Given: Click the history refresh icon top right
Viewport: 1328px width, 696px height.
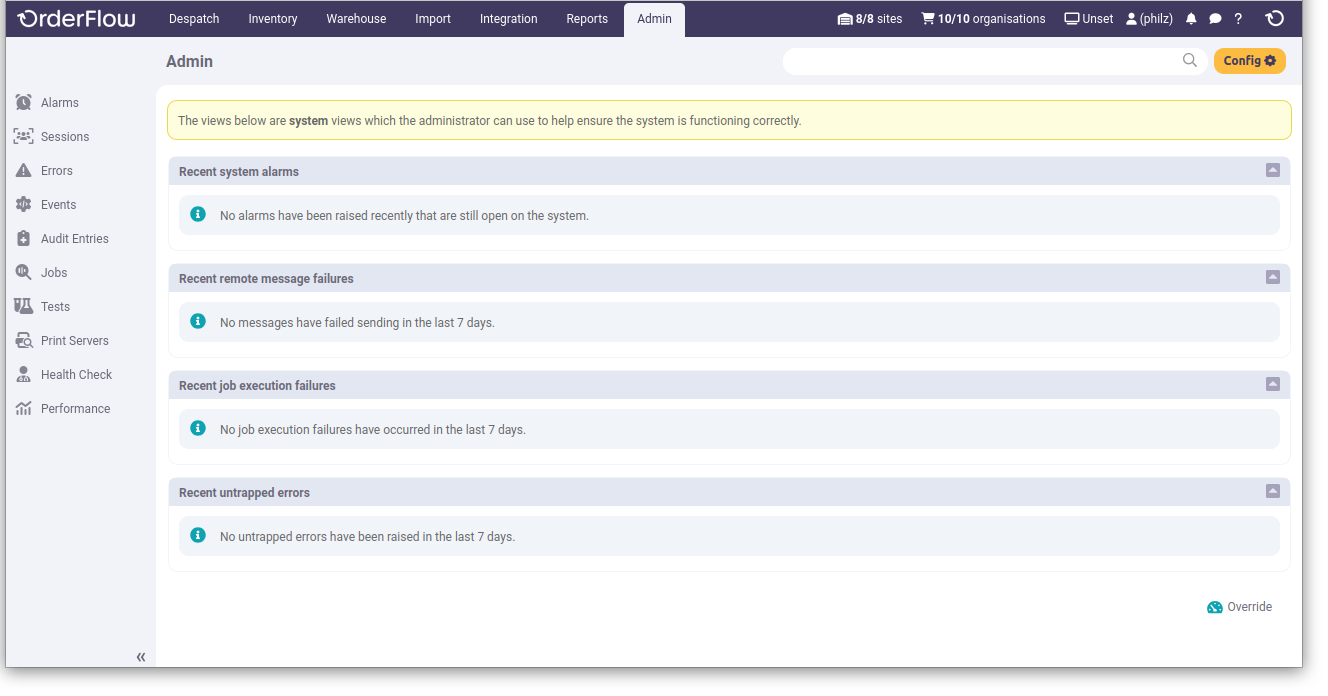Looking at the screenshot, I should point(1274,18).
